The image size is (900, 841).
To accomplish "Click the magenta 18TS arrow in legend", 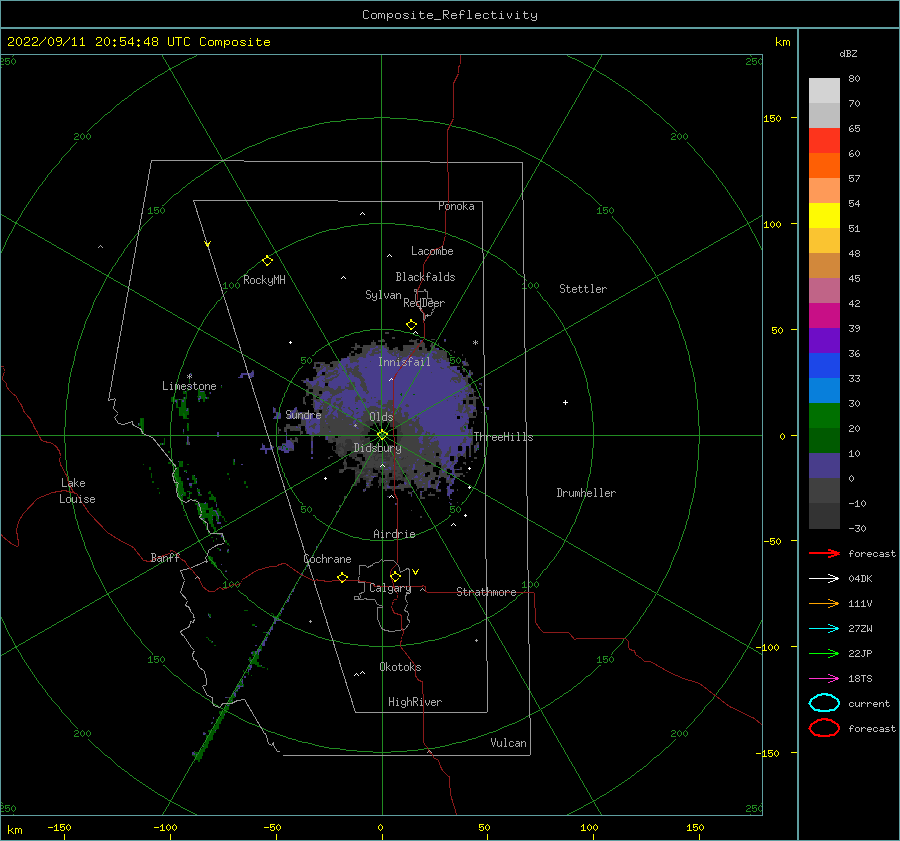I will click(825, 679).
